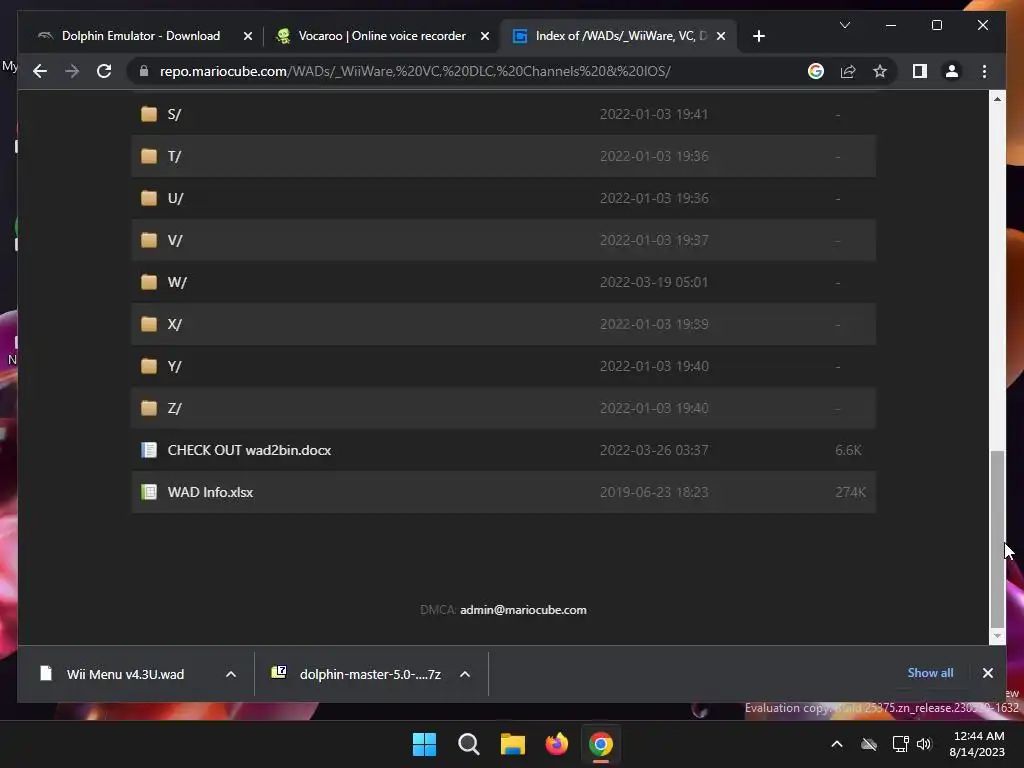
Task: Open the tab search dropdown
Action: [x=844, y=25]
